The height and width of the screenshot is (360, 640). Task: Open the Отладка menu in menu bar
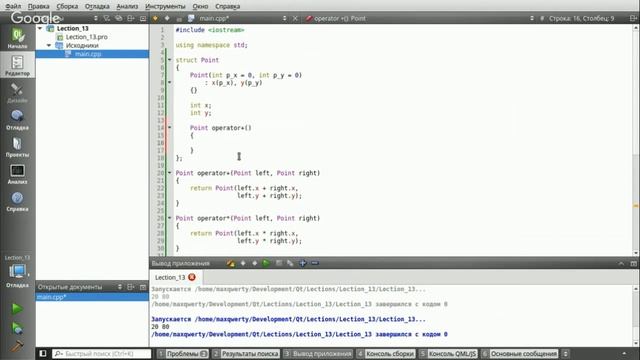click(97, 6)
